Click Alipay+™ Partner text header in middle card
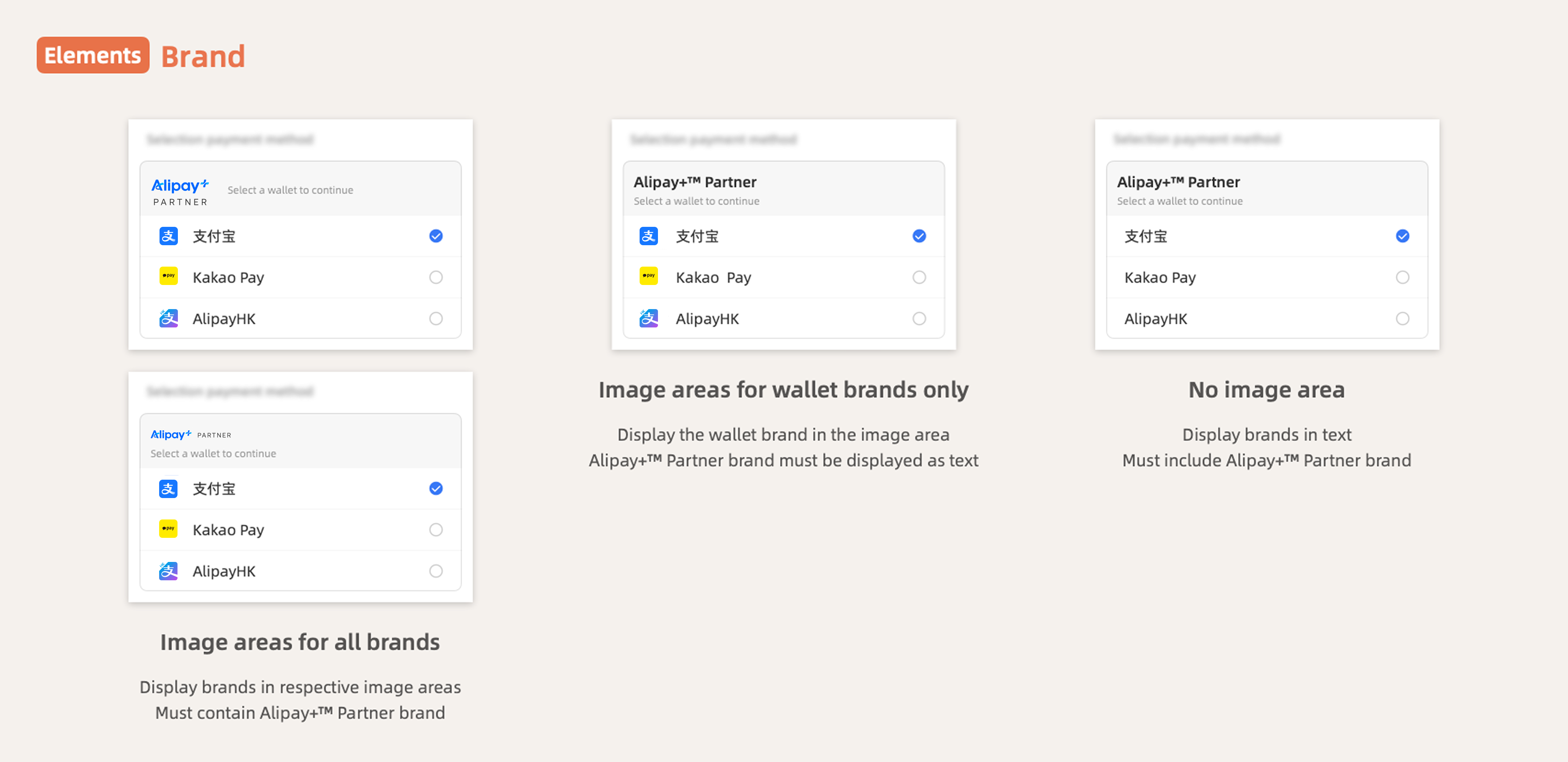The height and width of the screenshot is (762, 1568). pyautogui.click(x=695, y=182)
